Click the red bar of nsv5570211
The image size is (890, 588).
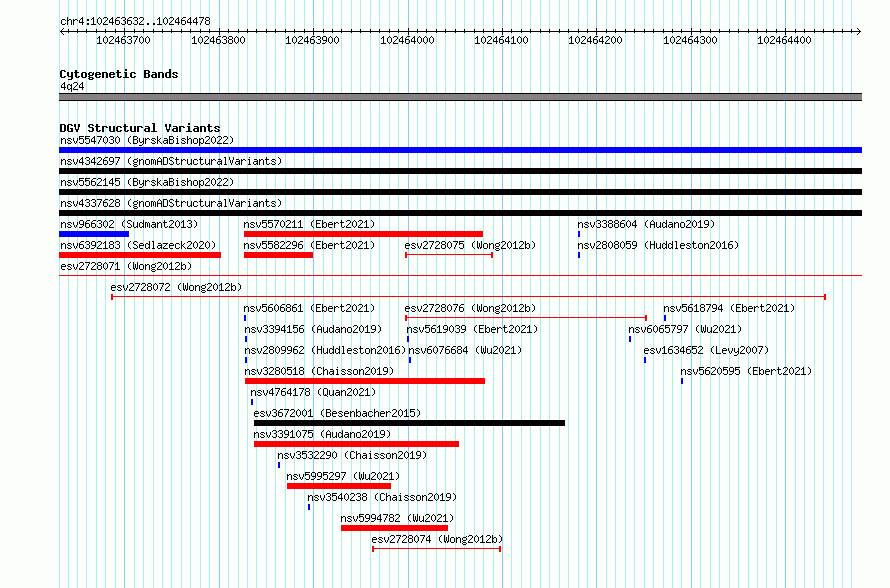click(x=363, y=234)
